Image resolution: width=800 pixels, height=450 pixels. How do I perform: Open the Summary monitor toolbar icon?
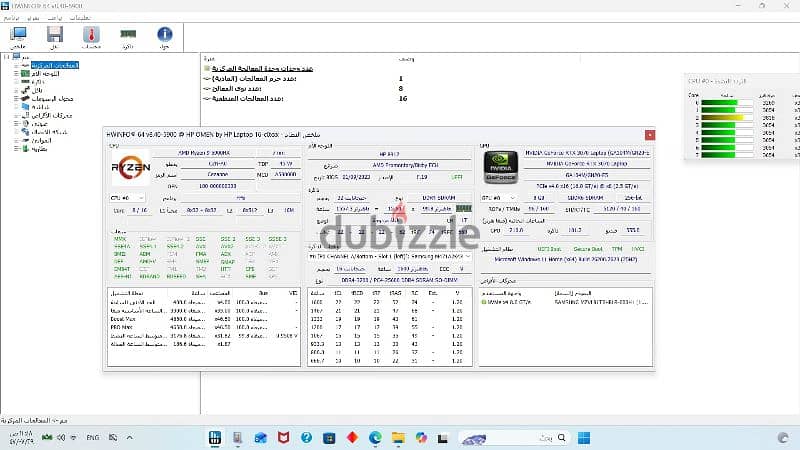click(x=18, y=35)
